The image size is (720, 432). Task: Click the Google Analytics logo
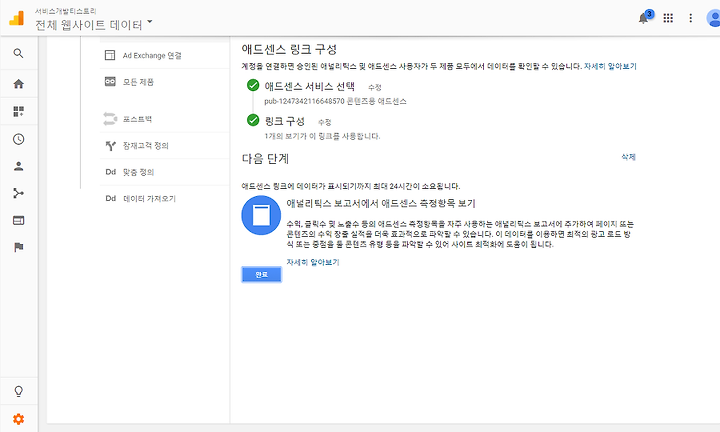click(x=17, y=18)
